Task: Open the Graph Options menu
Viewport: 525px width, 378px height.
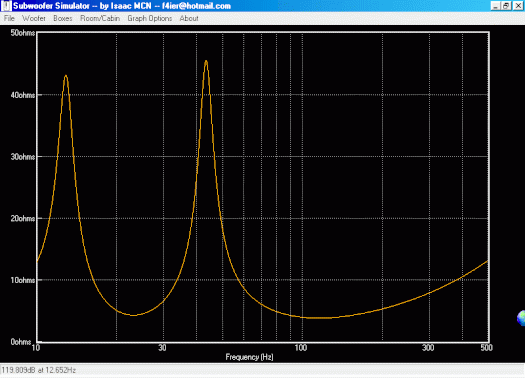Action: (149, 18)
